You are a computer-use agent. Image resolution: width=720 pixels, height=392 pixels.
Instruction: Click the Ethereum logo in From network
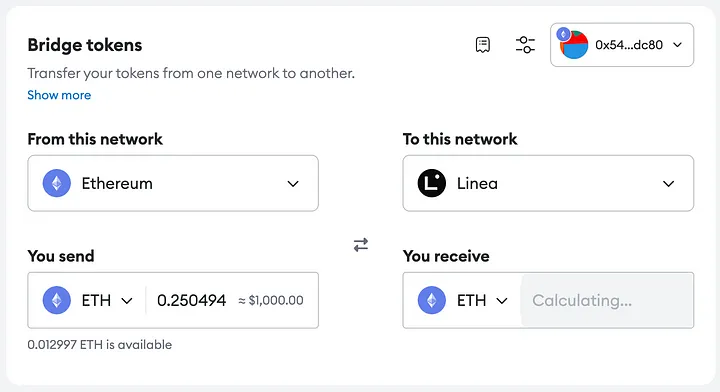[56, 183]
